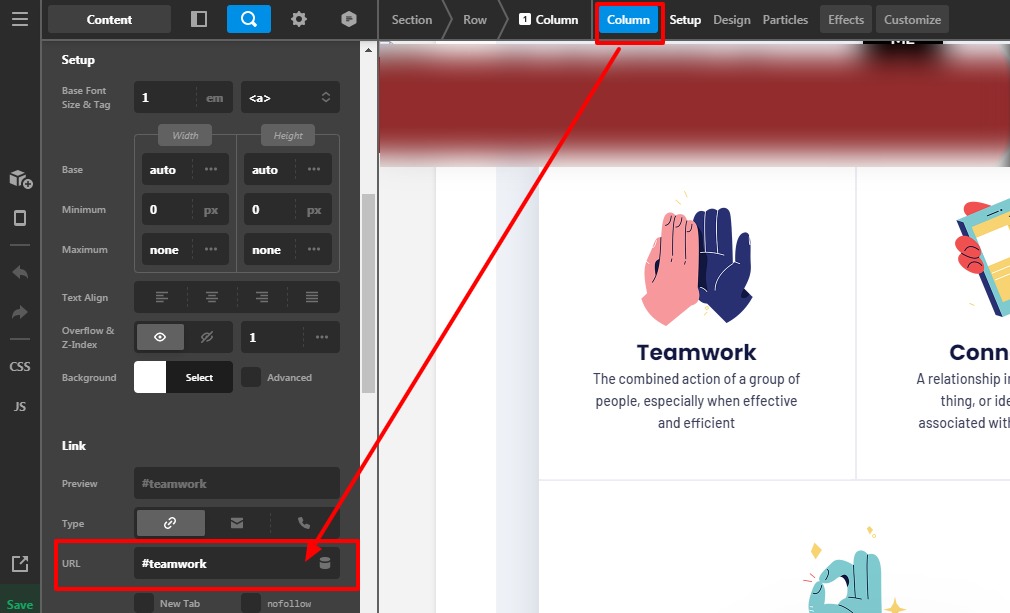Click the Teamwork heading in preview
This screenshot has height=613, width=1010.
(696, 352)
